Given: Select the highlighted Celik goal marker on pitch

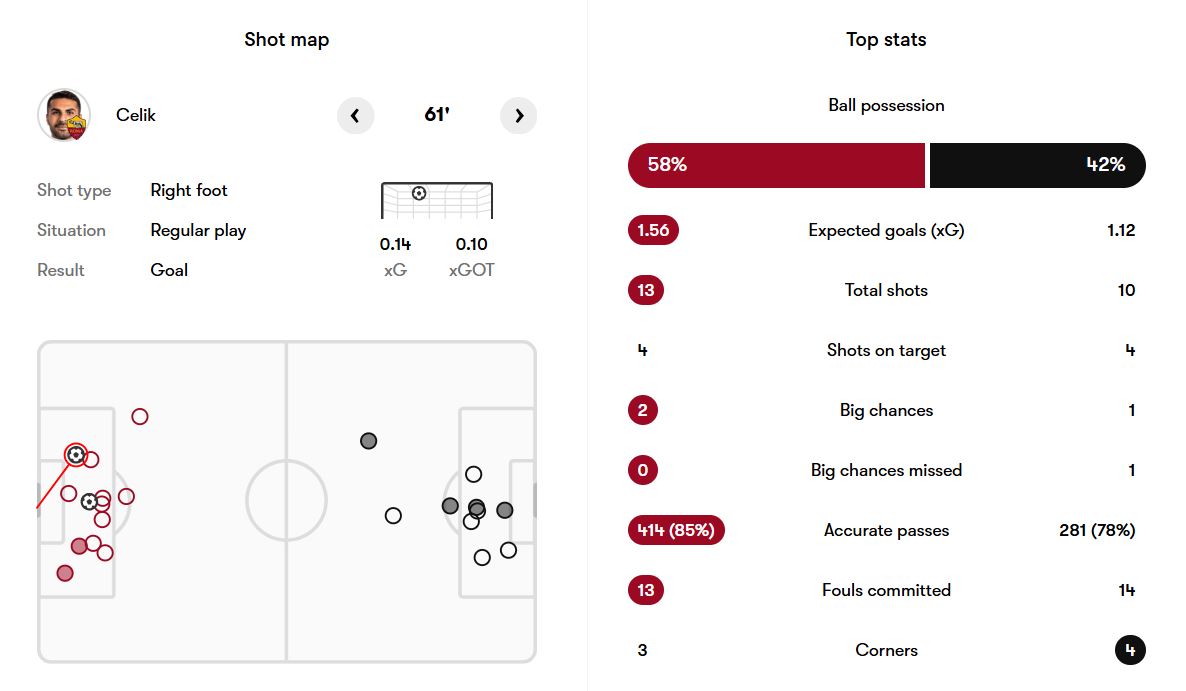Looking at the screenshot, I should pos(75,455).
